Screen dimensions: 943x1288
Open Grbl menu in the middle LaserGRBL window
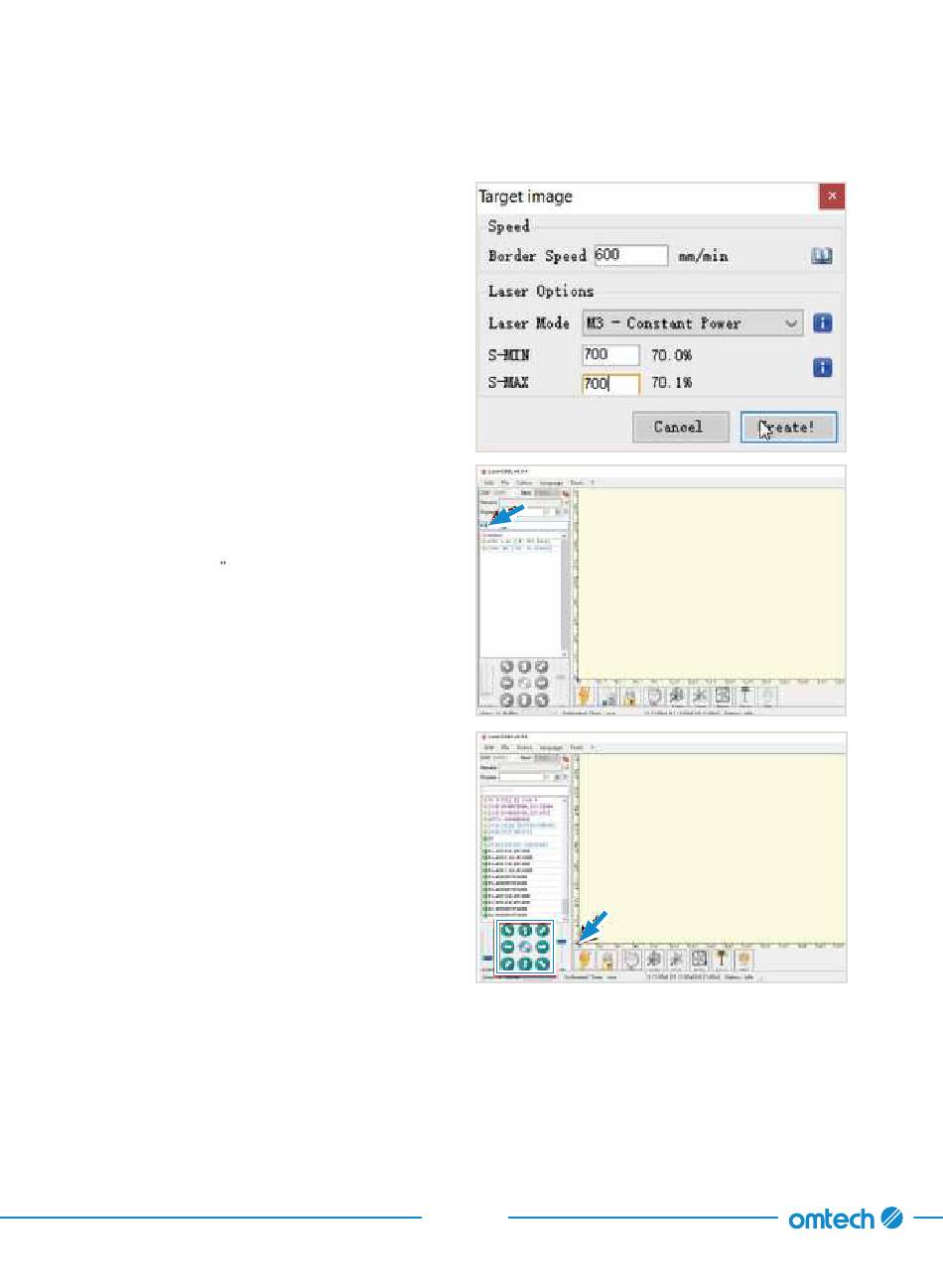coord(488,483)
